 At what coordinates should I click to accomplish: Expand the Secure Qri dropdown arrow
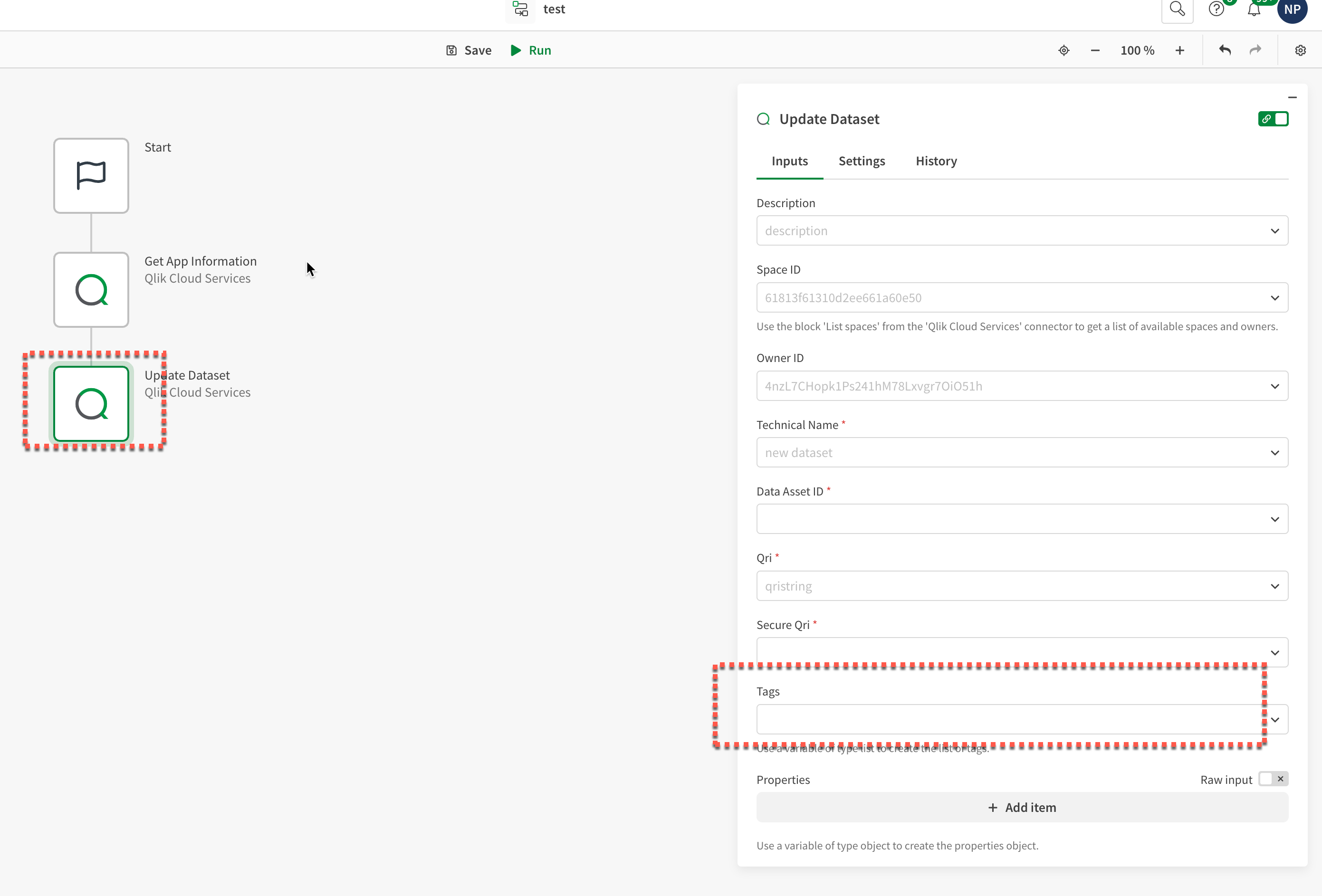tap(1275, 653)
